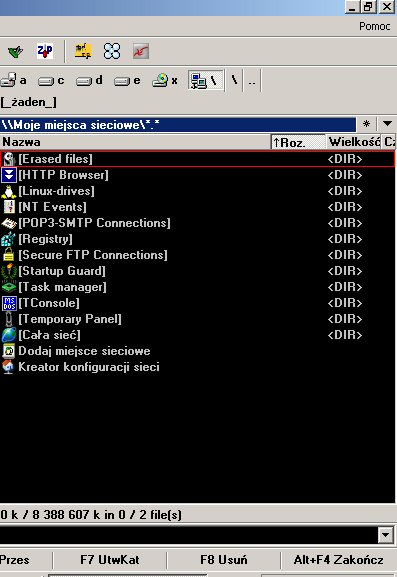This screenshot has width=397, height=577.
Task: Click the Secure FTP Connections lock icon
Action: coord(9,255)
